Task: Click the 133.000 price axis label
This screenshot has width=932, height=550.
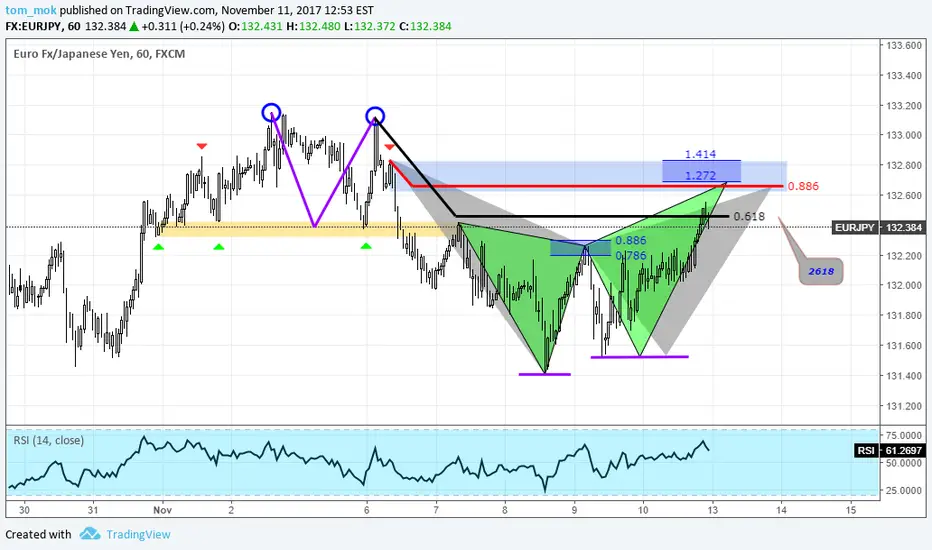Action: [x=904, y=136]
